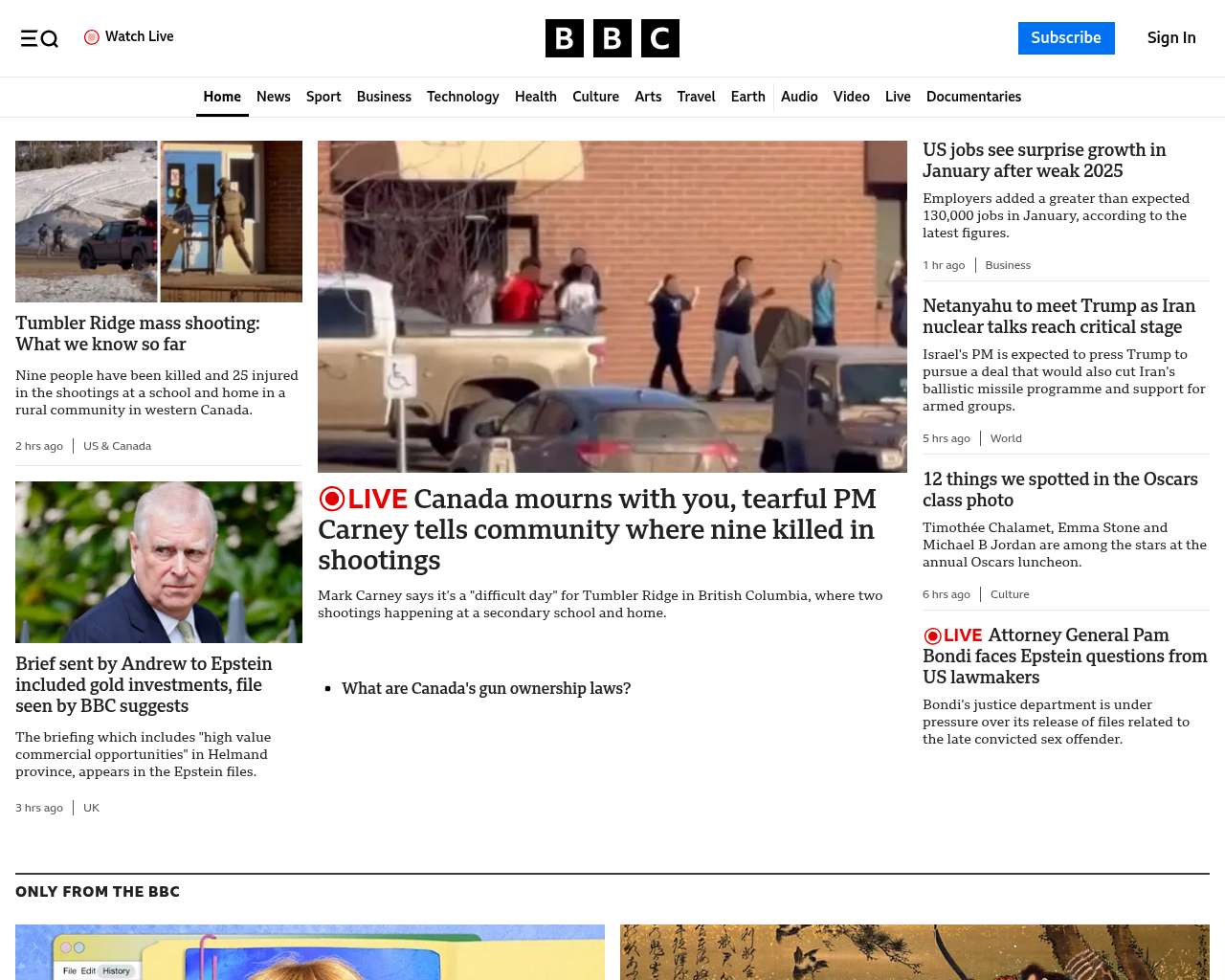Open the Tumbler Ridge mass shooting headline
The width and height of the screenshot is (1225, 980).
pyautogui.click(x=138, y=334)
